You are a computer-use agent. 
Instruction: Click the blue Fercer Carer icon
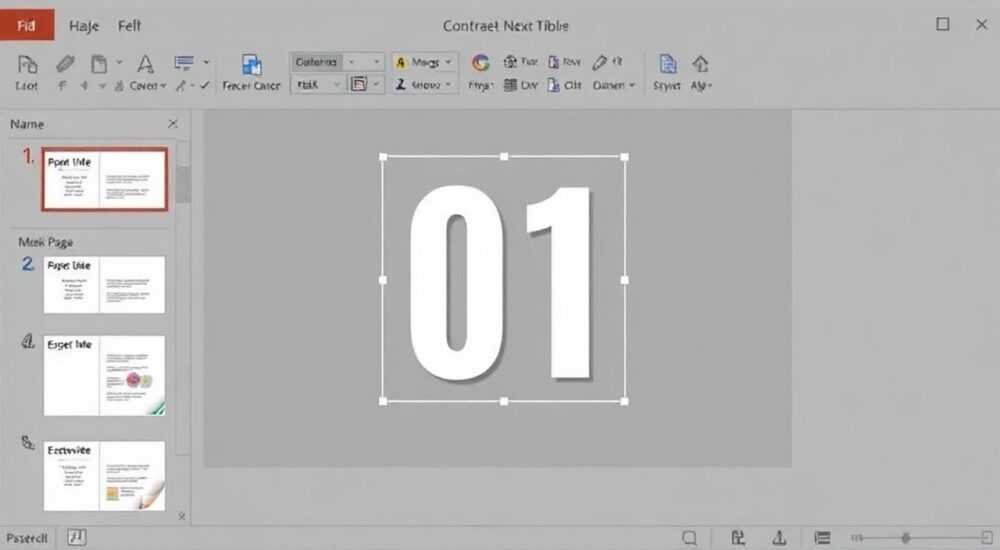click(x=252, y=65)
